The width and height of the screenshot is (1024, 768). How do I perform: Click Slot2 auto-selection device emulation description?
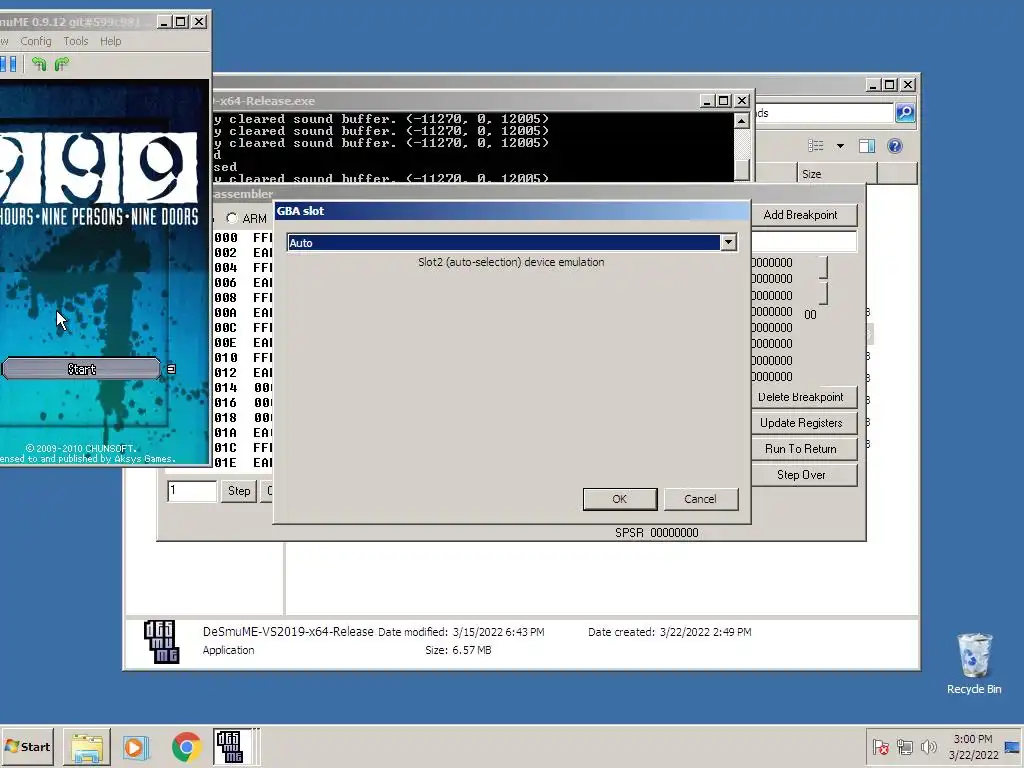click(x=511, y=262)
